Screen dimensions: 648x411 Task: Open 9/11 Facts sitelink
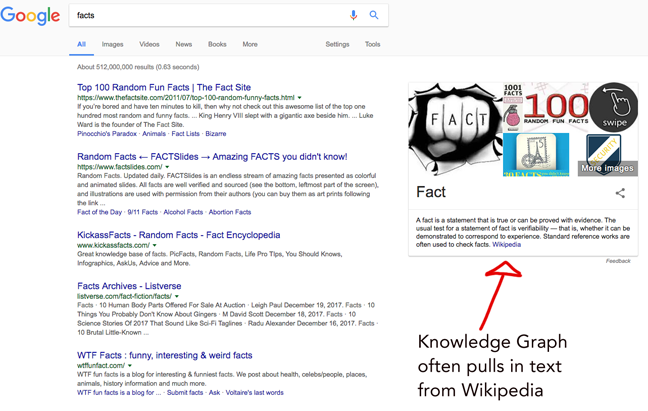tap(143, 212)
